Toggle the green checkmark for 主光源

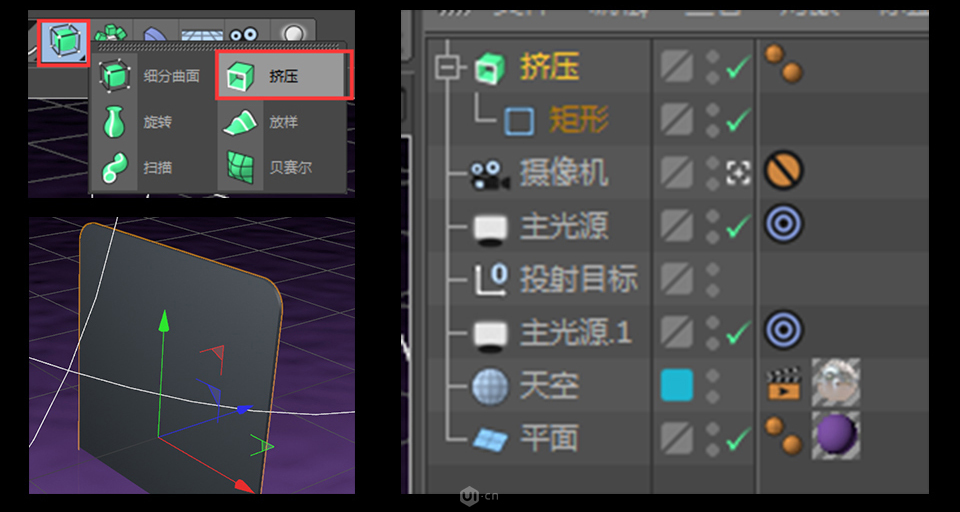[739, 227]
